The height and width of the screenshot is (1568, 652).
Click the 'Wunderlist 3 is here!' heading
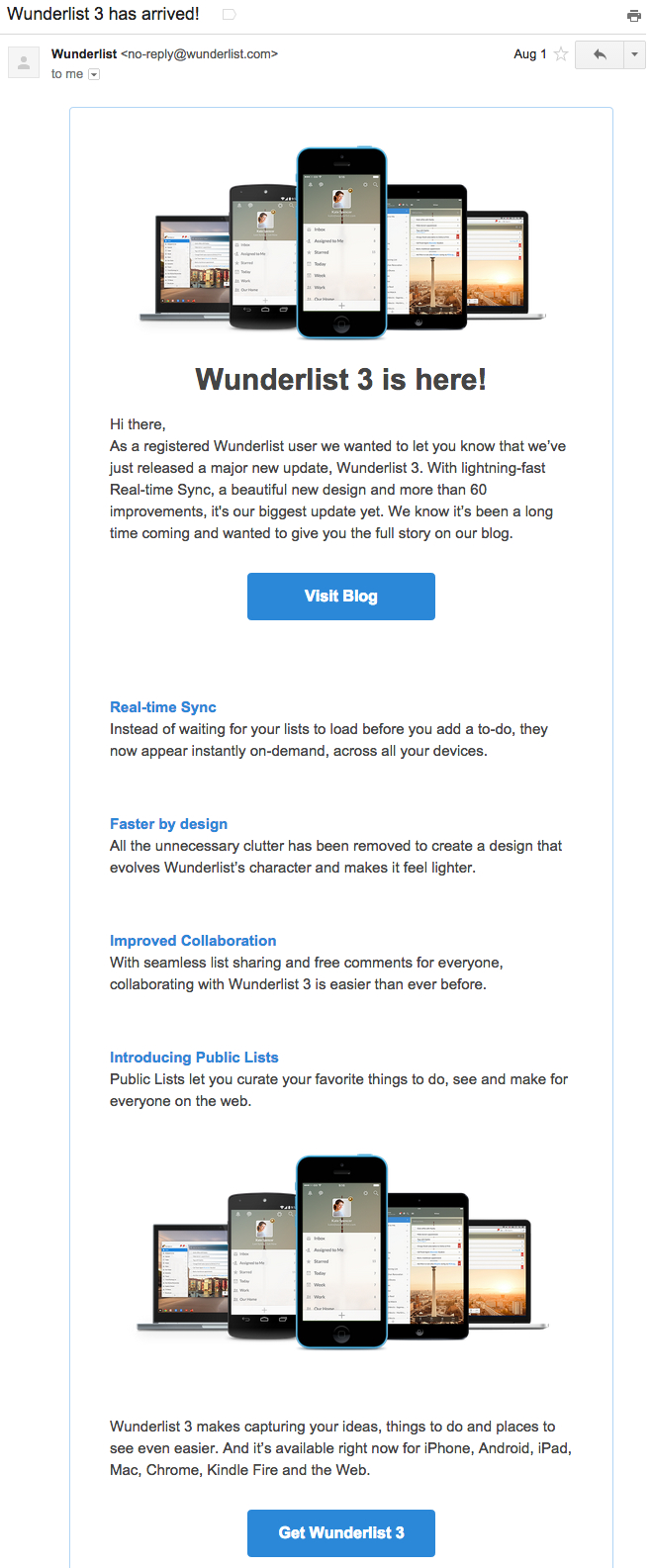point(340,380)
